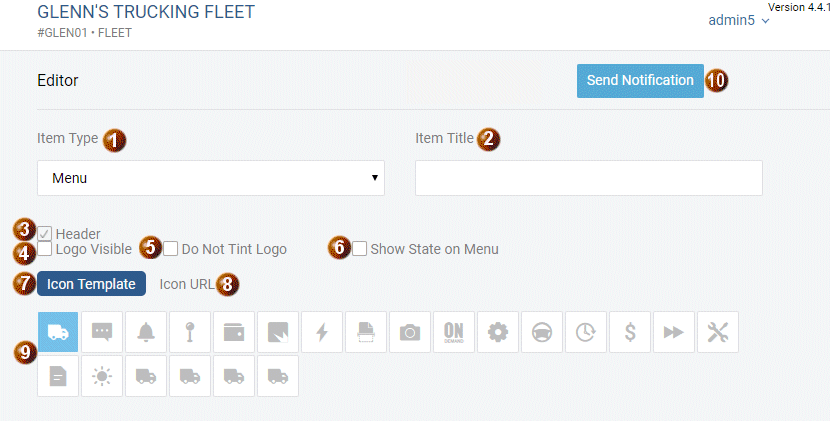Toggle the Logo Visible checkbox
This screenshot has width=830, height=421.
[x=44, y=248]
